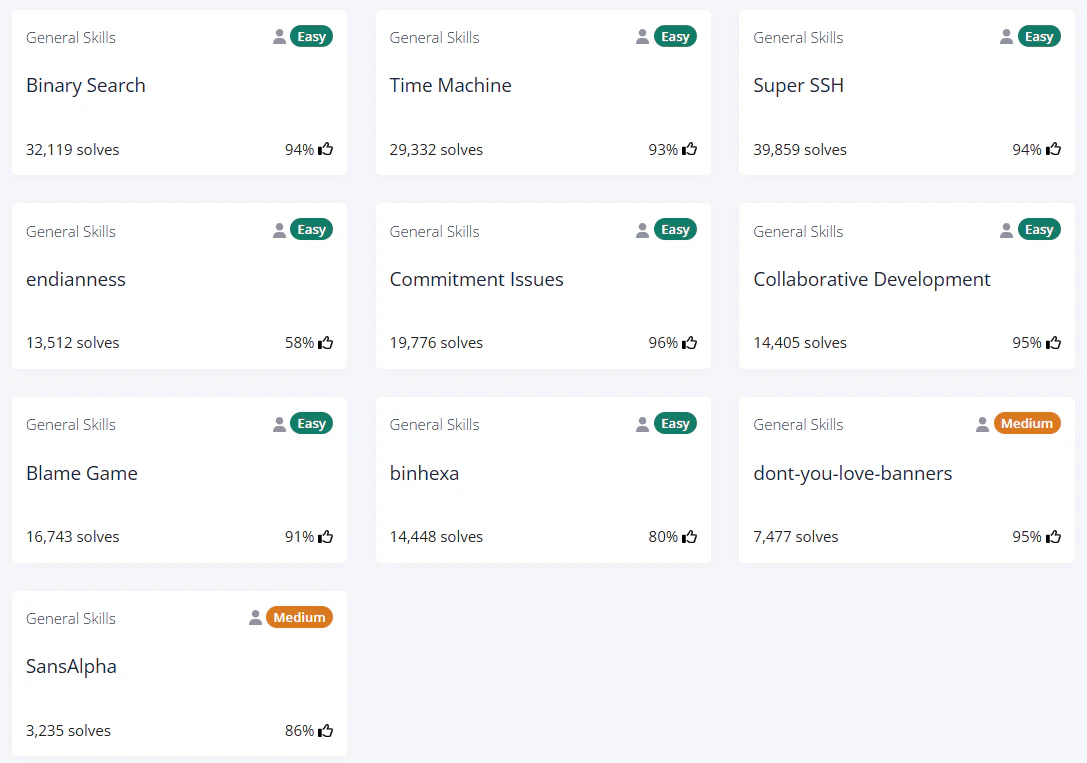Screen dimensions: 1087x763
Task: Click the thumbs-up icon on dont-you-love-banners
Action: [x=1054, y=536]
